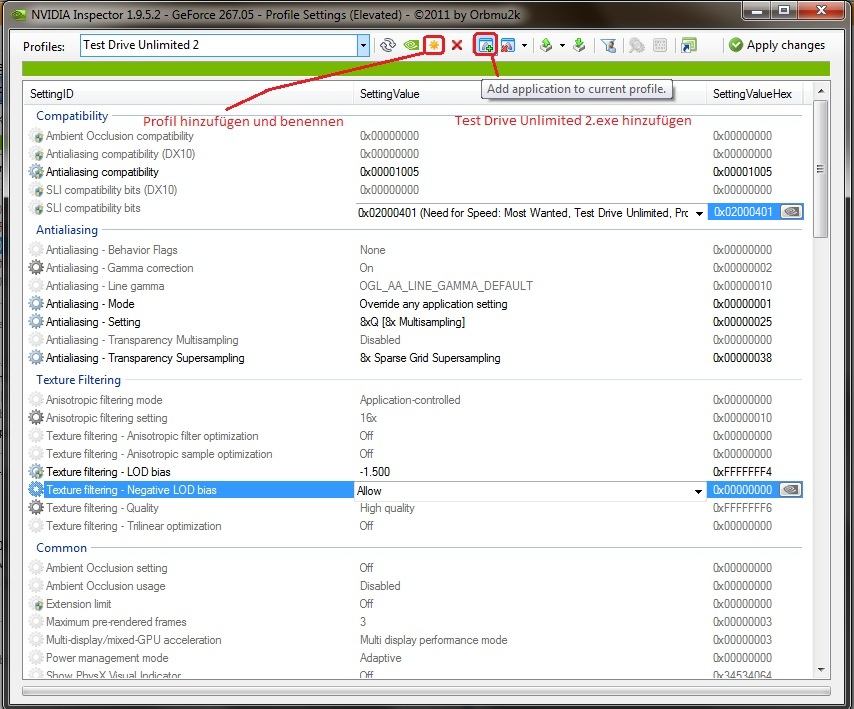The height and width of the screenshot is (709, 854).
Task: Delete current profile red X icon
Action: (x=457, y=45)
